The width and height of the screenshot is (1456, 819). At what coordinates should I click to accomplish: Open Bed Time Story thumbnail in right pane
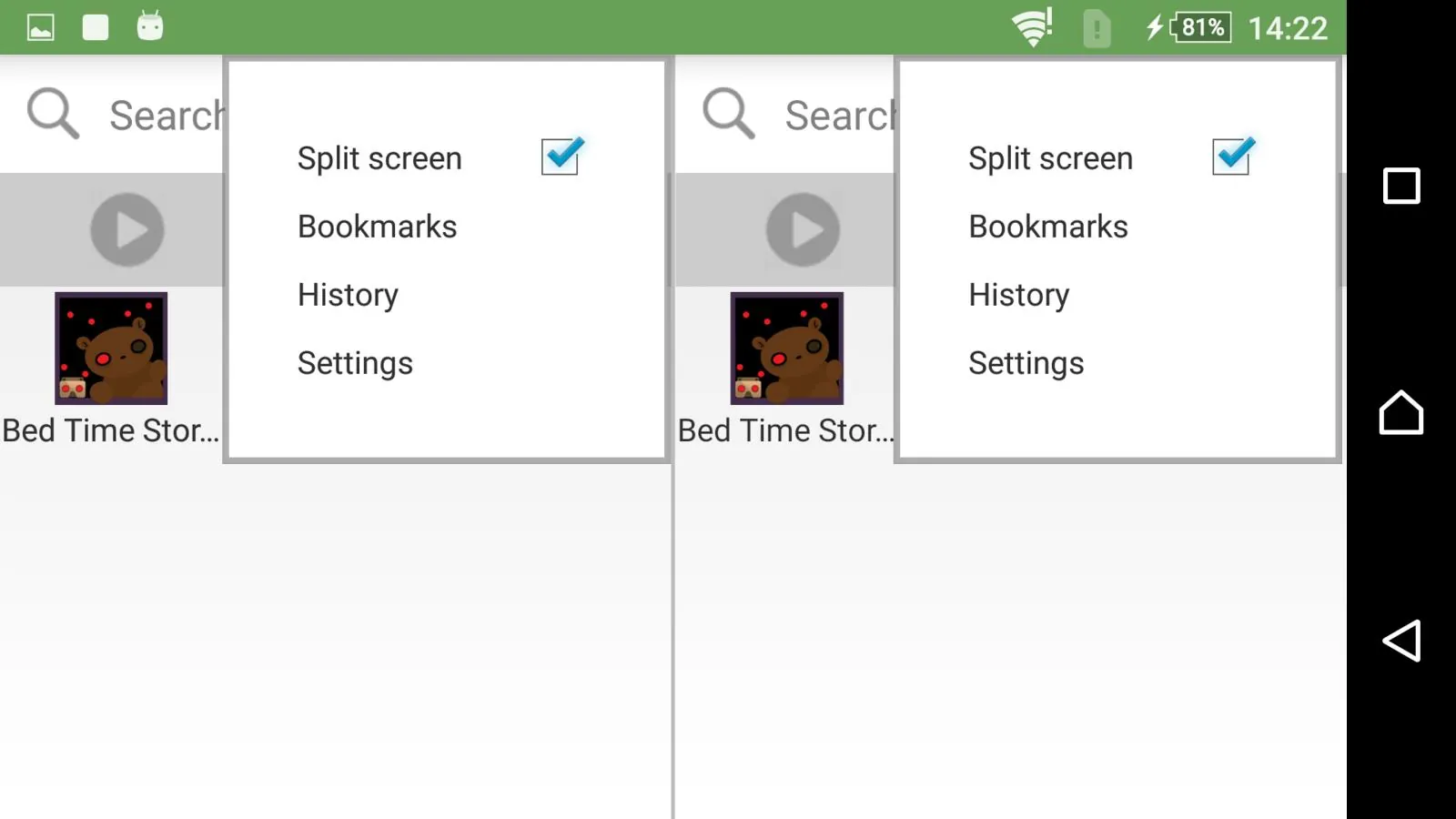tap(787, 349)
